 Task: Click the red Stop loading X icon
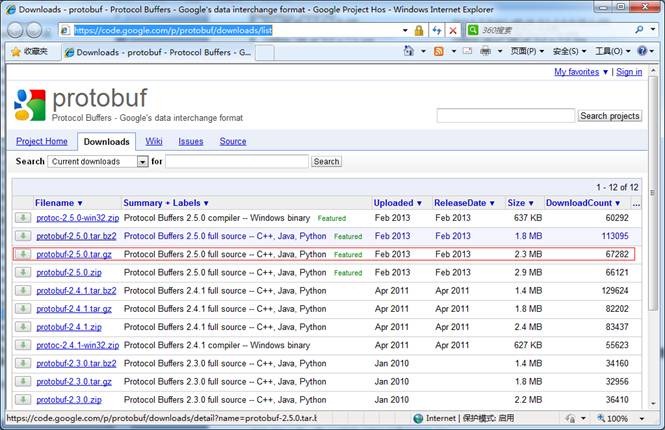(x=453, y=31)
